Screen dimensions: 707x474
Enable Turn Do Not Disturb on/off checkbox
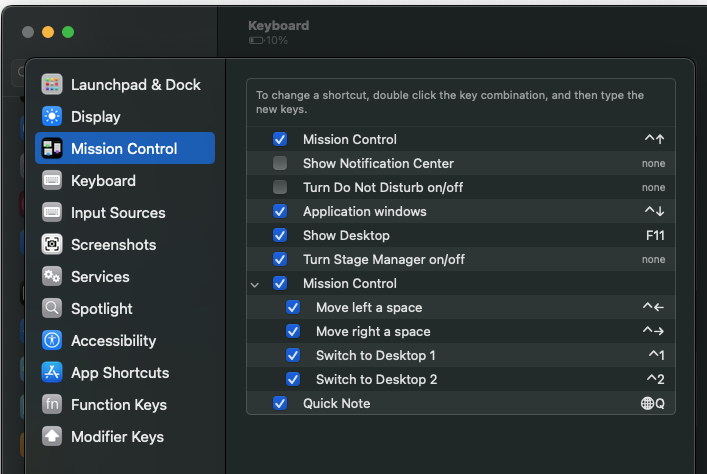[280, 187]
